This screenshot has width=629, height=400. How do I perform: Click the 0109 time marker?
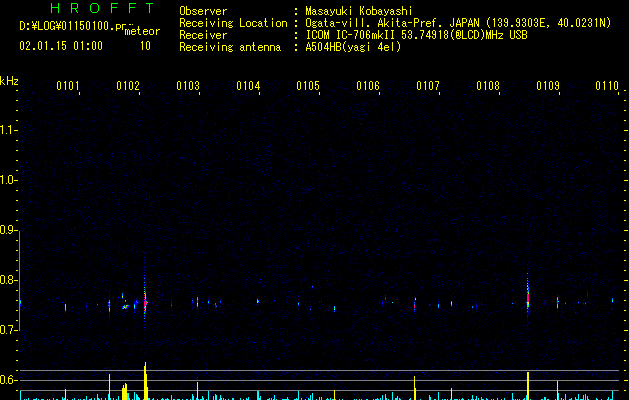point(548,86)
